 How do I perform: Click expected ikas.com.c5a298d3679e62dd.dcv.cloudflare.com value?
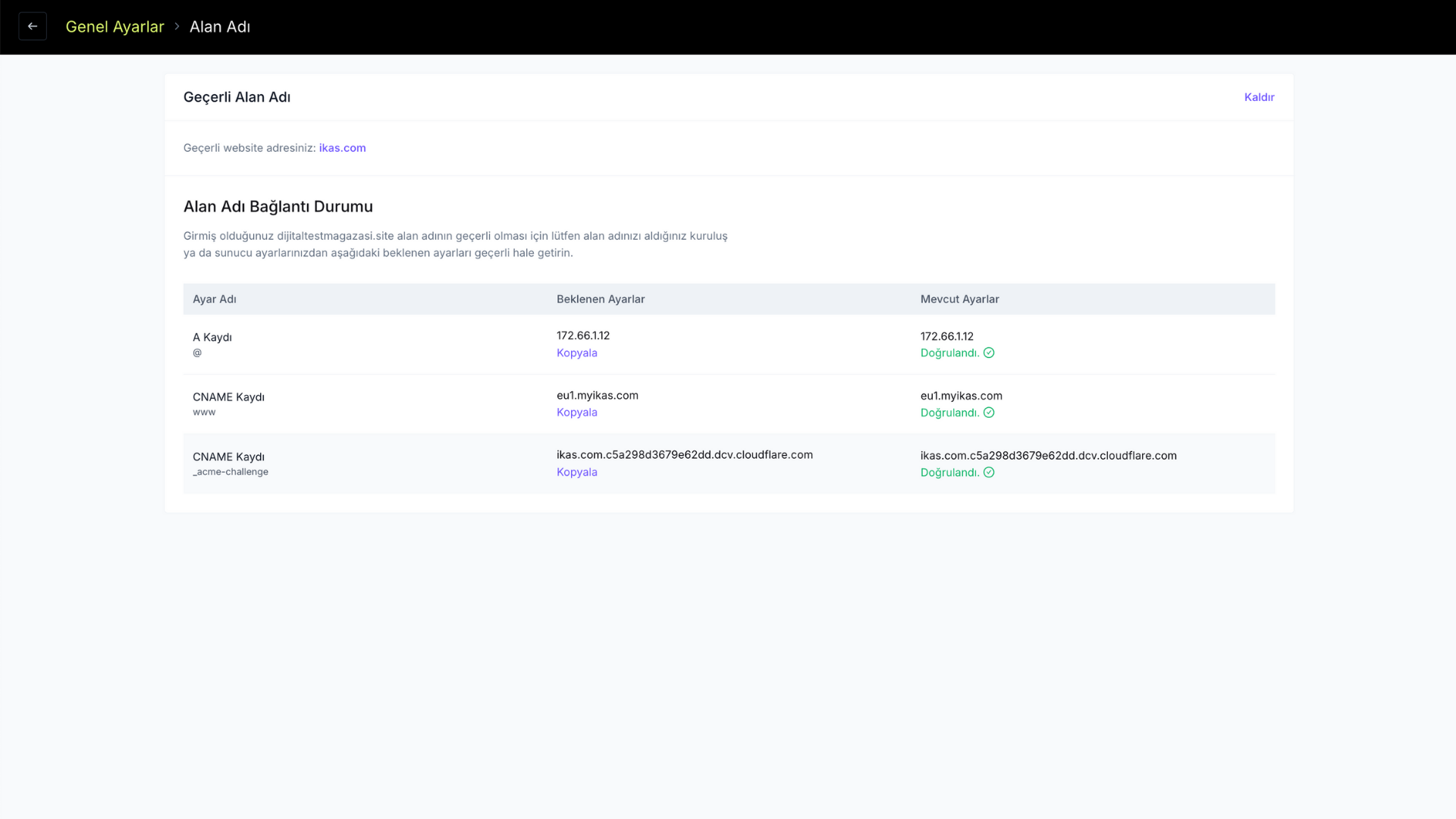tap(684, 455)
